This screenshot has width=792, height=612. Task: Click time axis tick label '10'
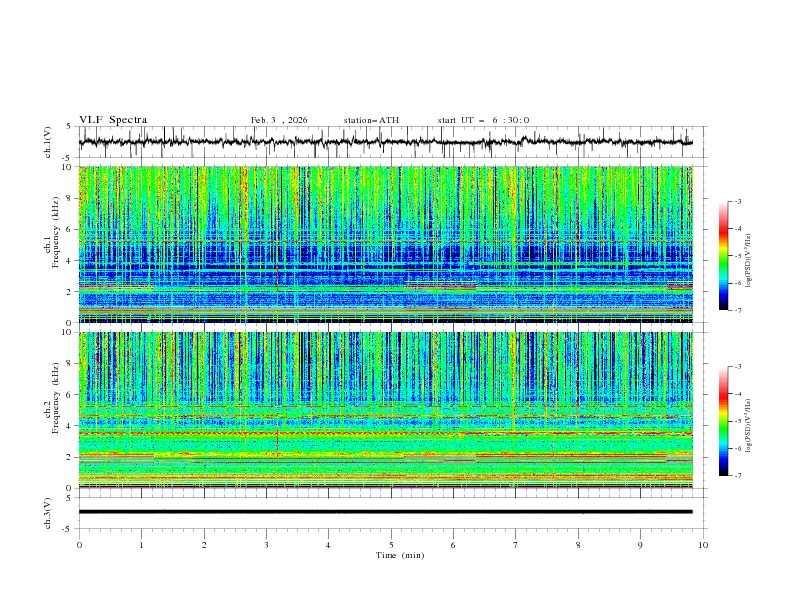[703, 545]
